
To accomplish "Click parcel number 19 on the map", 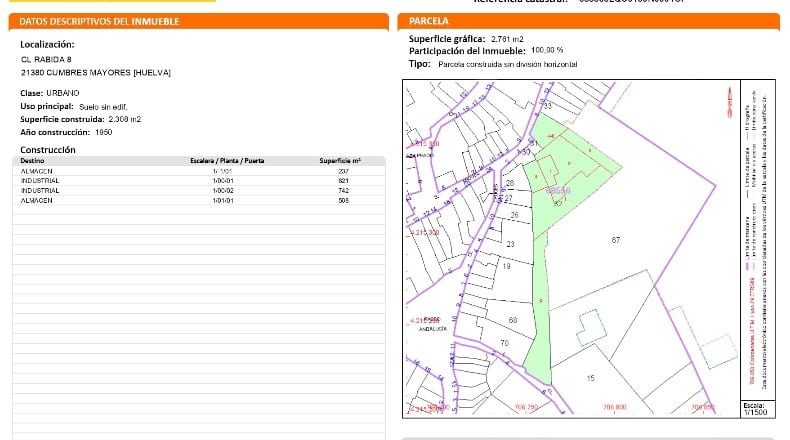I will [506, 266].
